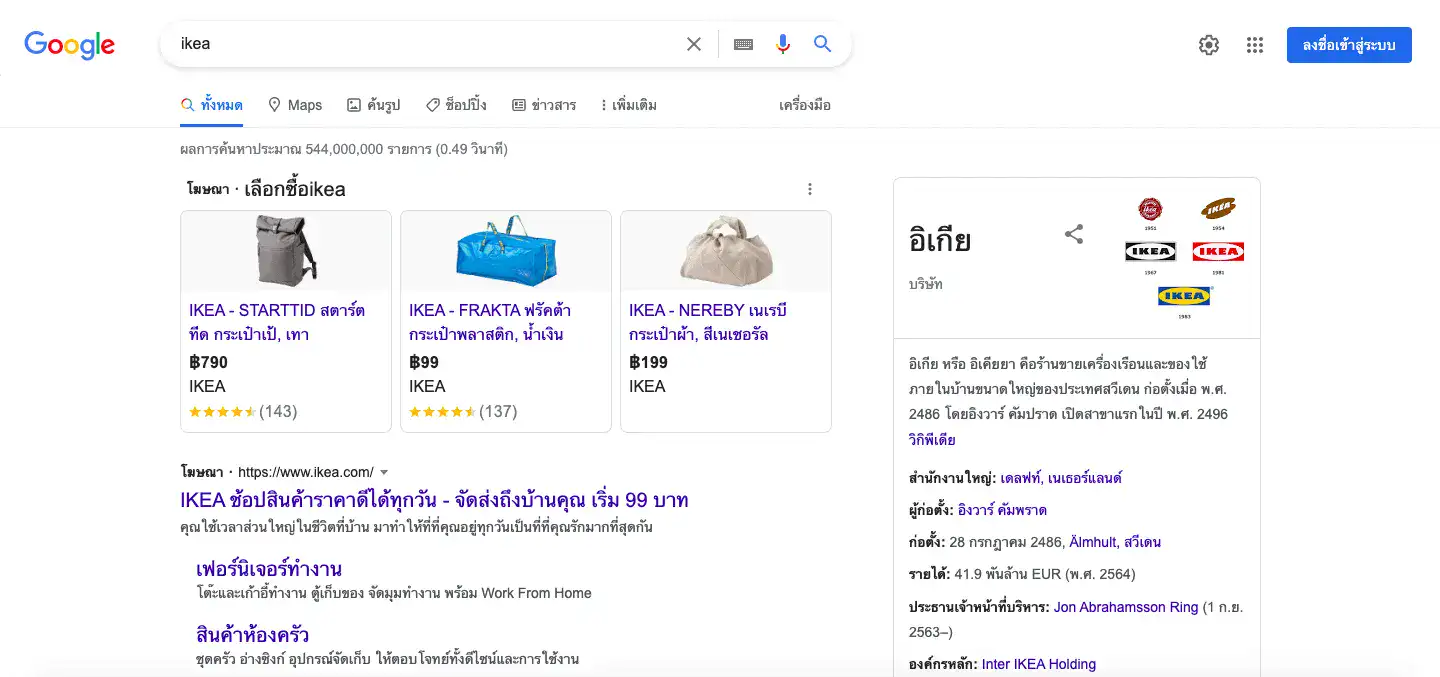The width and height of the screenshot is (1440, 677).
Task: Clear the search query with the X icon
Action: (x=694, y=44)
